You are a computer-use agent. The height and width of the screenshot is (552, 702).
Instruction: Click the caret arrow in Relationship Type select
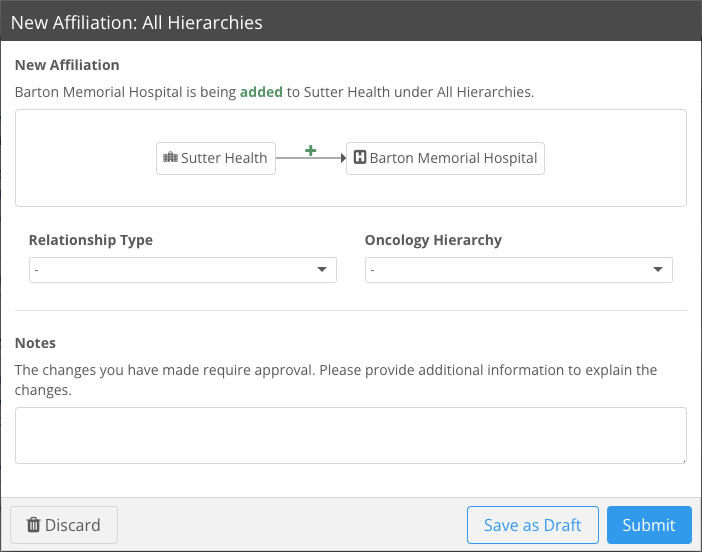(x=322, y=270)
